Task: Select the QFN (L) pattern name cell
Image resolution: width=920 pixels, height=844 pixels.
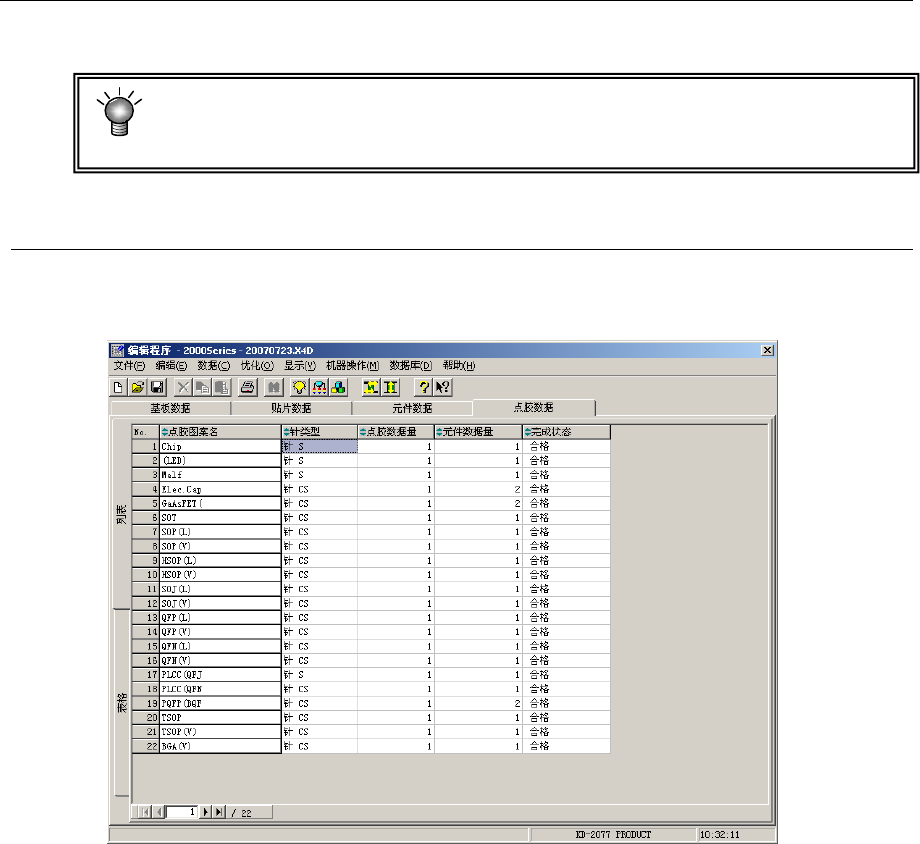Action: 221,646
